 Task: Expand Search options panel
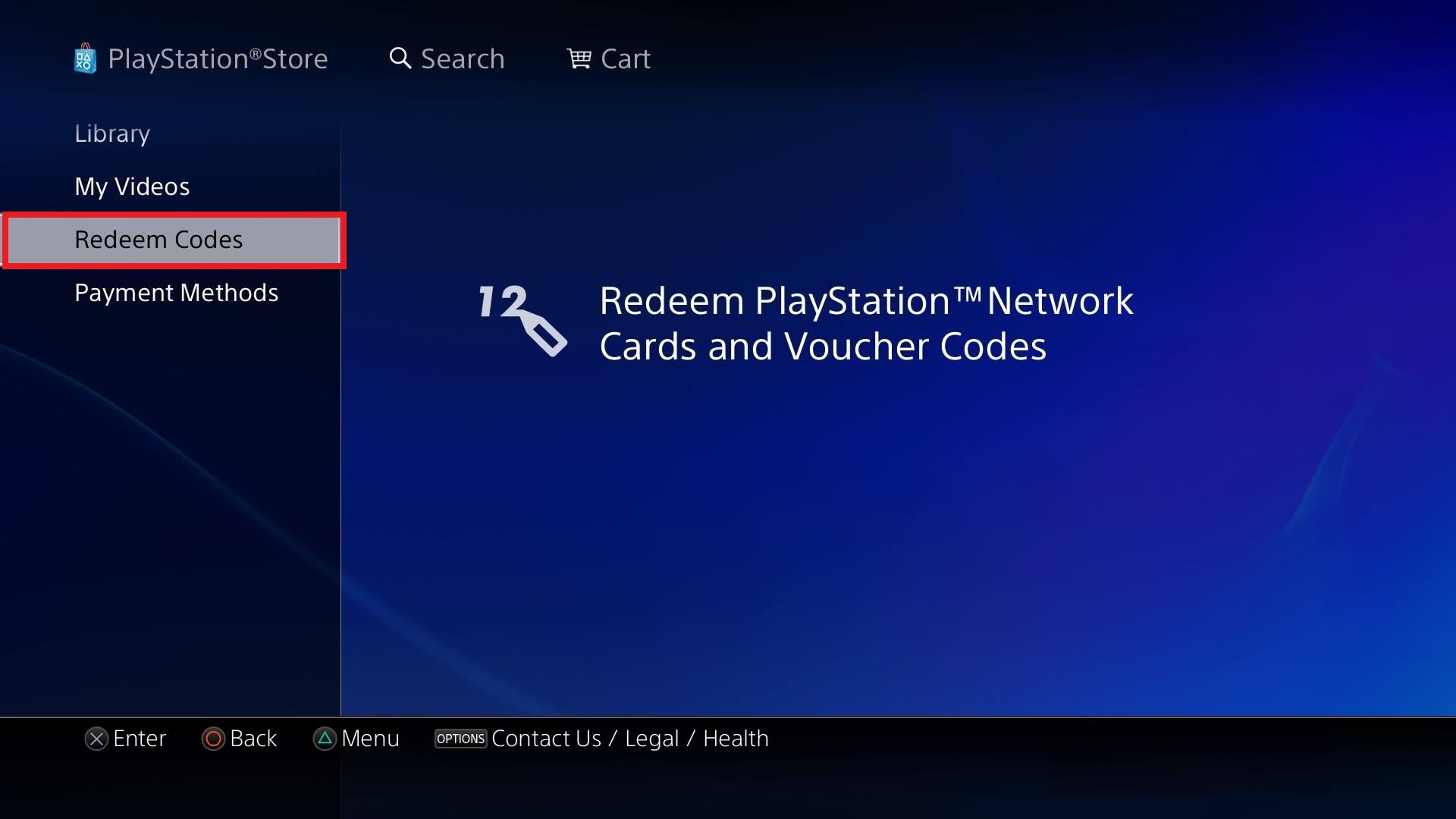448,58
